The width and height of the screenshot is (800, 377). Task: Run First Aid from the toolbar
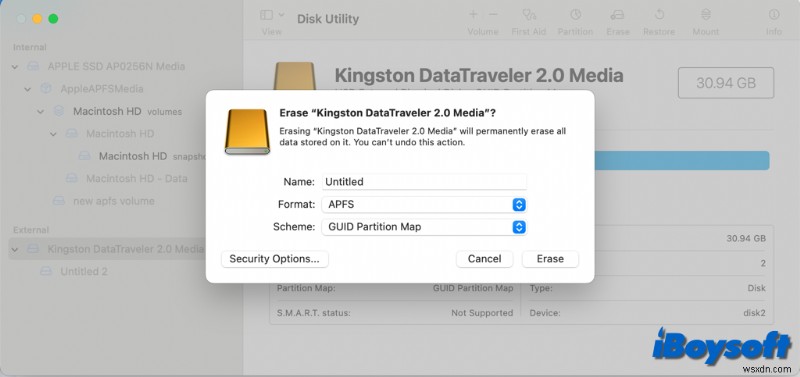(x=529, y=14)
